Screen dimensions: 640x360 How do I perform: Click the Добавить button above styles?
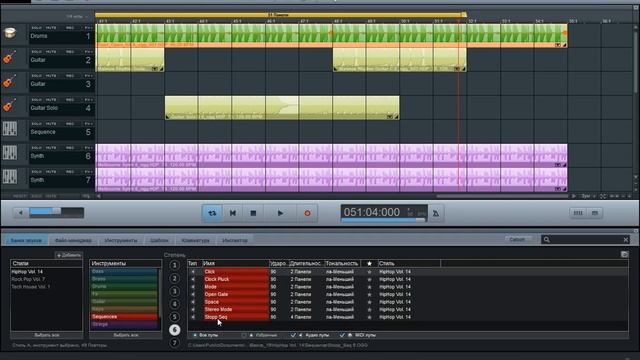tap(69, 255)
